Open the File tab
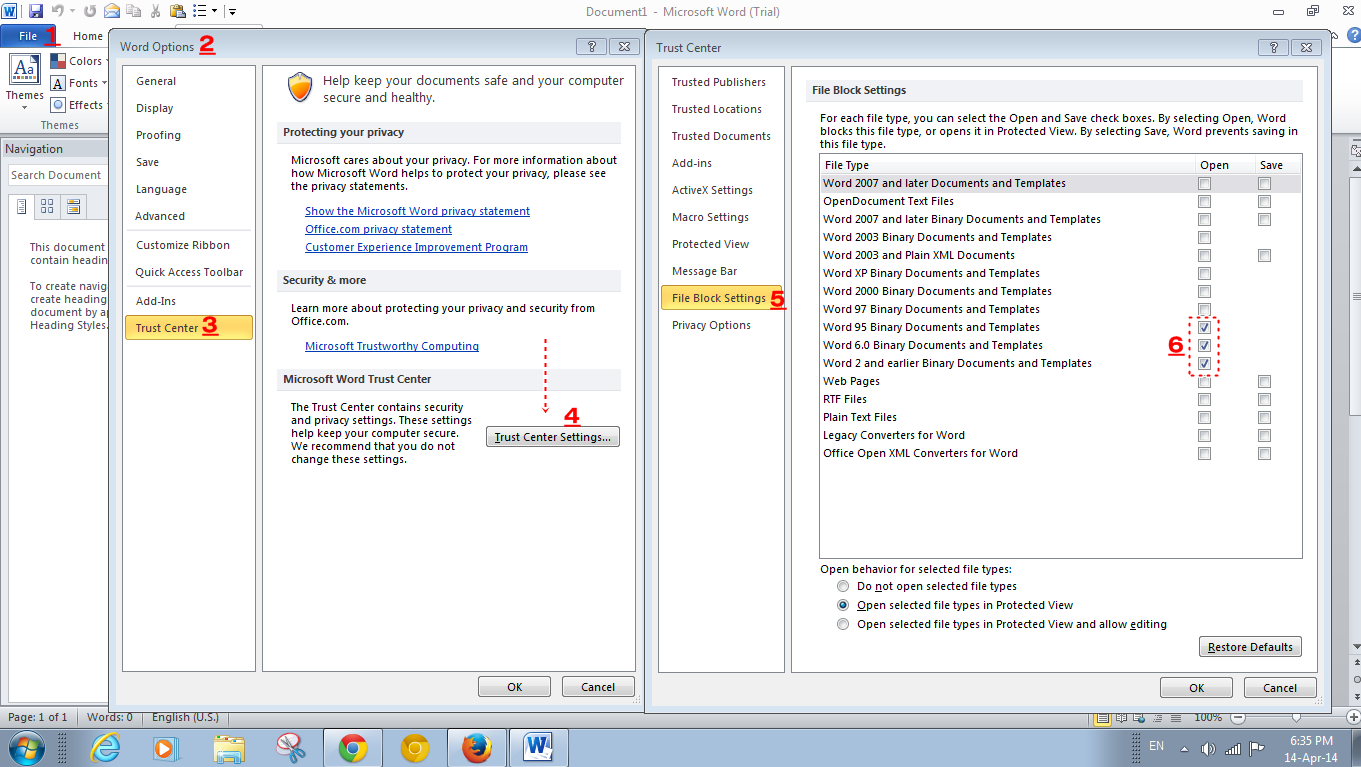This screenshot has width=1361, height=767. 28,36
